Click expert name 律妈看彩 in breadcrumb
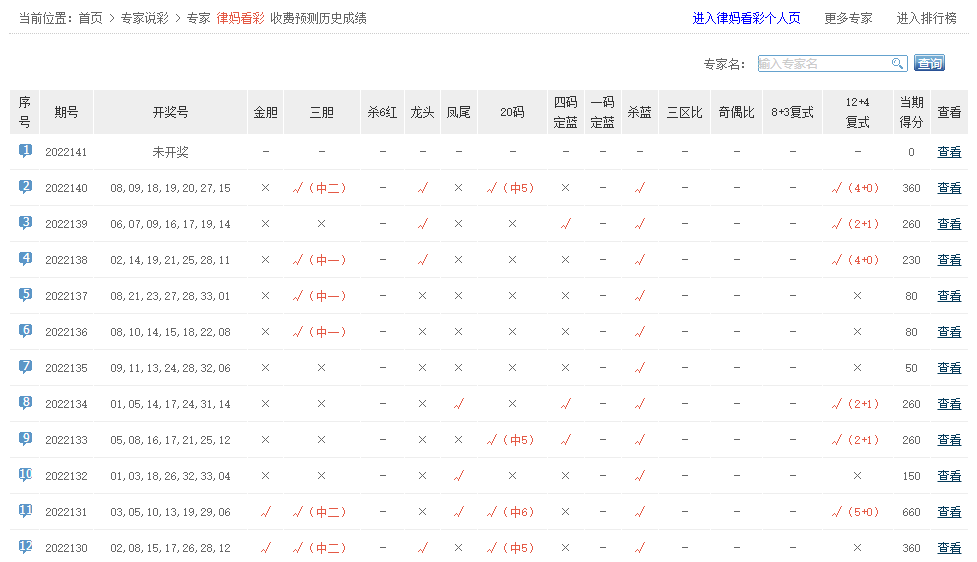977x562 pixels. pos(239,18)
